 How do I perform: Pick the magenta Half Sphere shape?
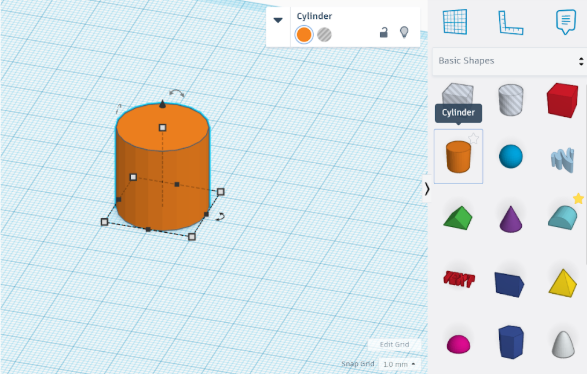[x=458, y=344]
